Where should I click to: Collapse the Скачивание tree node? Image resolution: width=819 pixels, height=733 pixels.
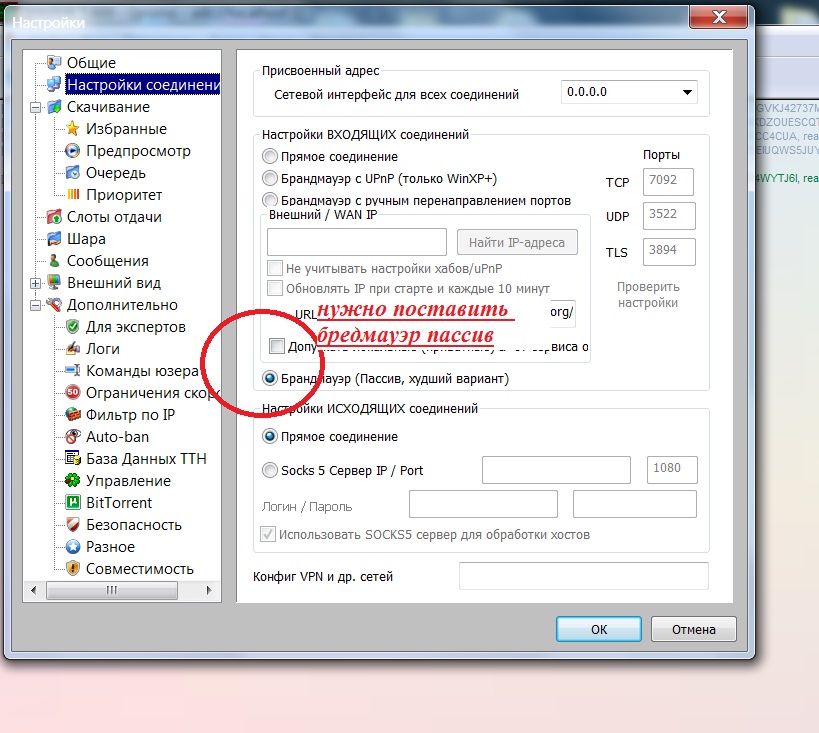tap(37, 107)
